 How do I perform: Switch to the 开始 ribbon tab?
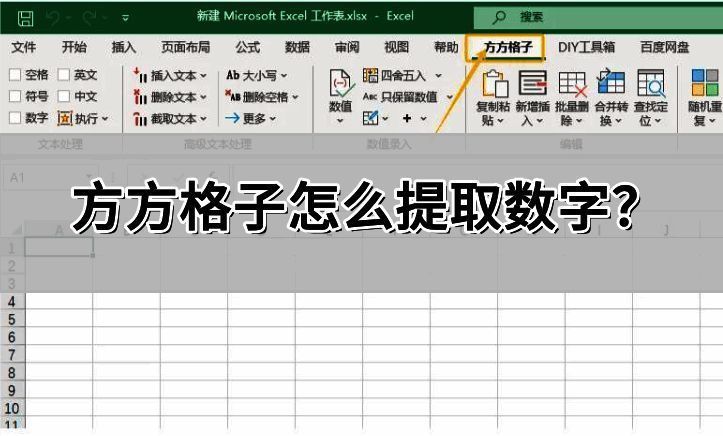point(74,47)
